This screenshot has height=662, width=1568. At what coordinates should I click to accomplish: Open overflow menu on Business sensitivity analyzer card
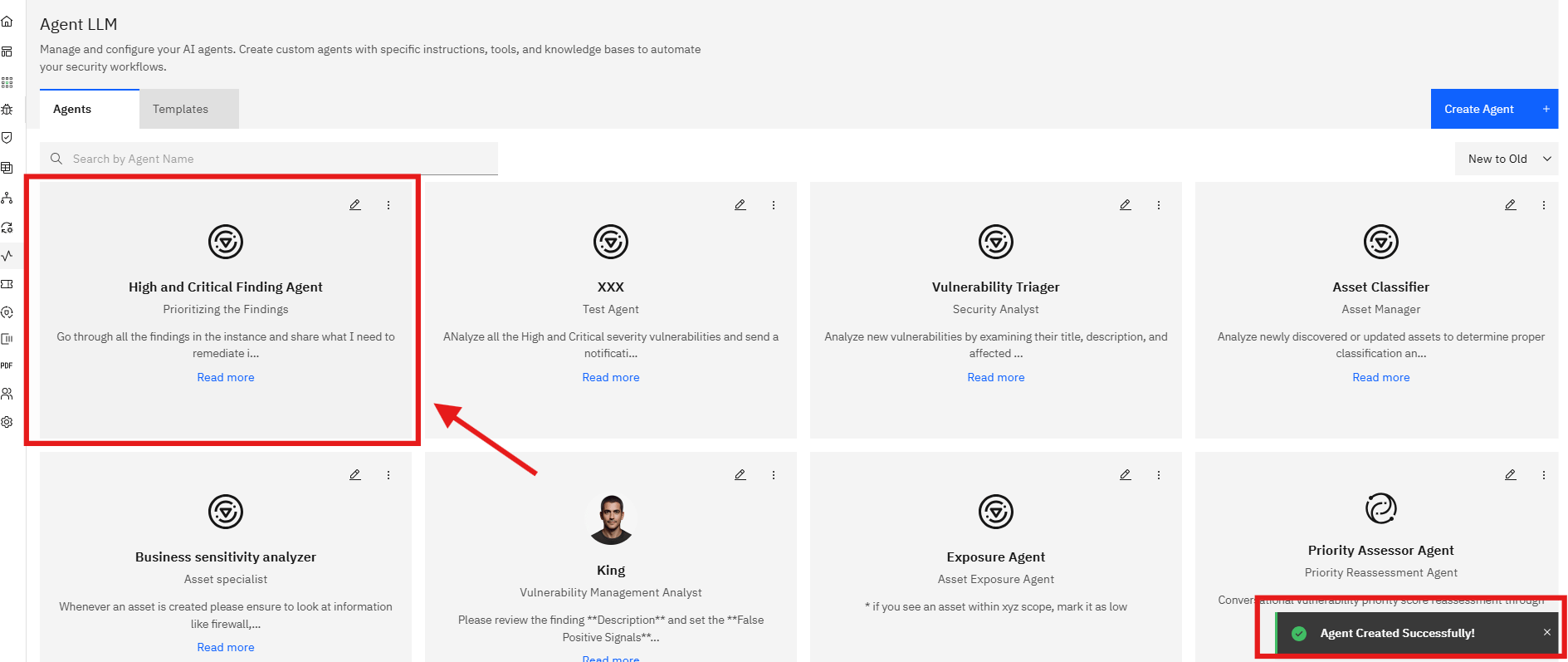tap(388, 474)
